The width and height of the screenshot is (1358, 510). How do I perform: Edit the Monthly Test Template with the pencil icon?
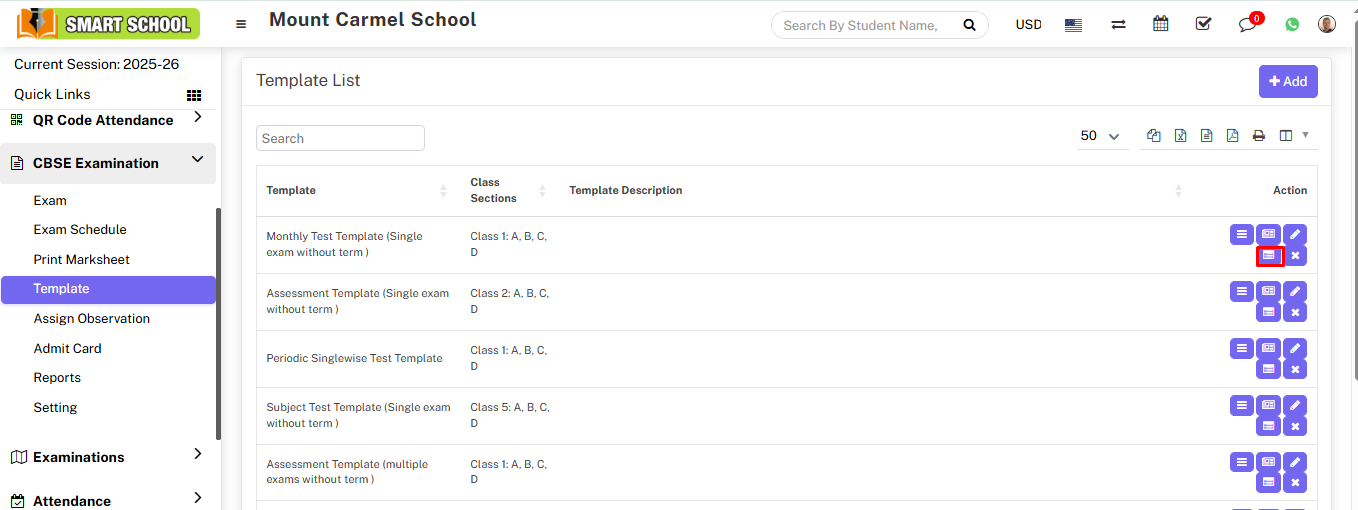[1295, 235]
